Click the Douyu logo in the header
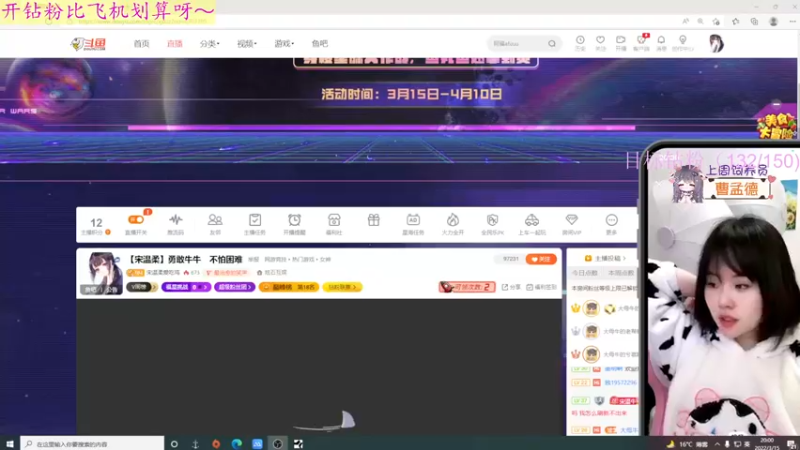Image resolution: width=800 pixels, height=450 pixels. point(88,44)
